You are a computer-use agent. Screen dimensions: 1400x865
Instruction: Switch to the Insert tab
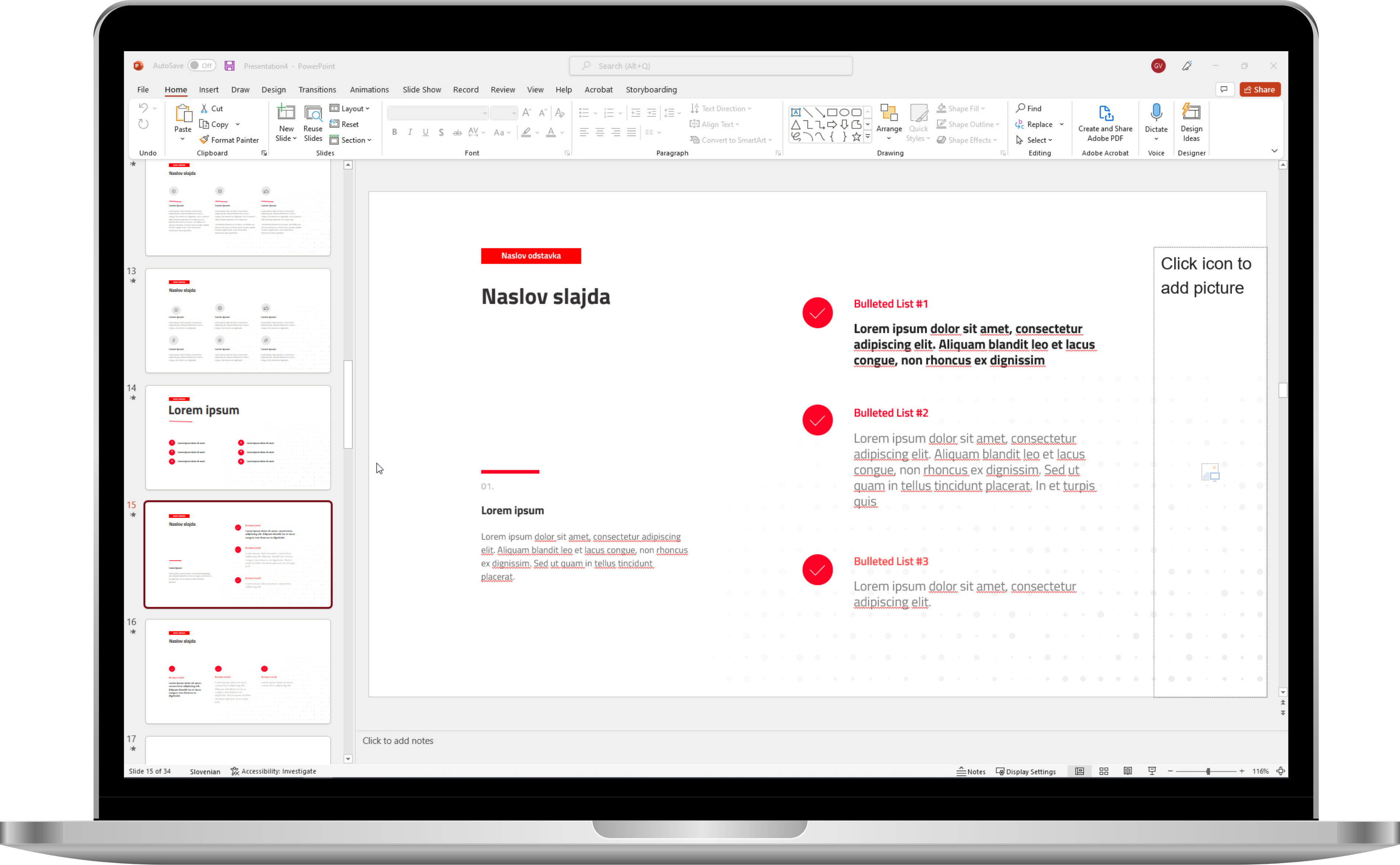tap(208, 89)
